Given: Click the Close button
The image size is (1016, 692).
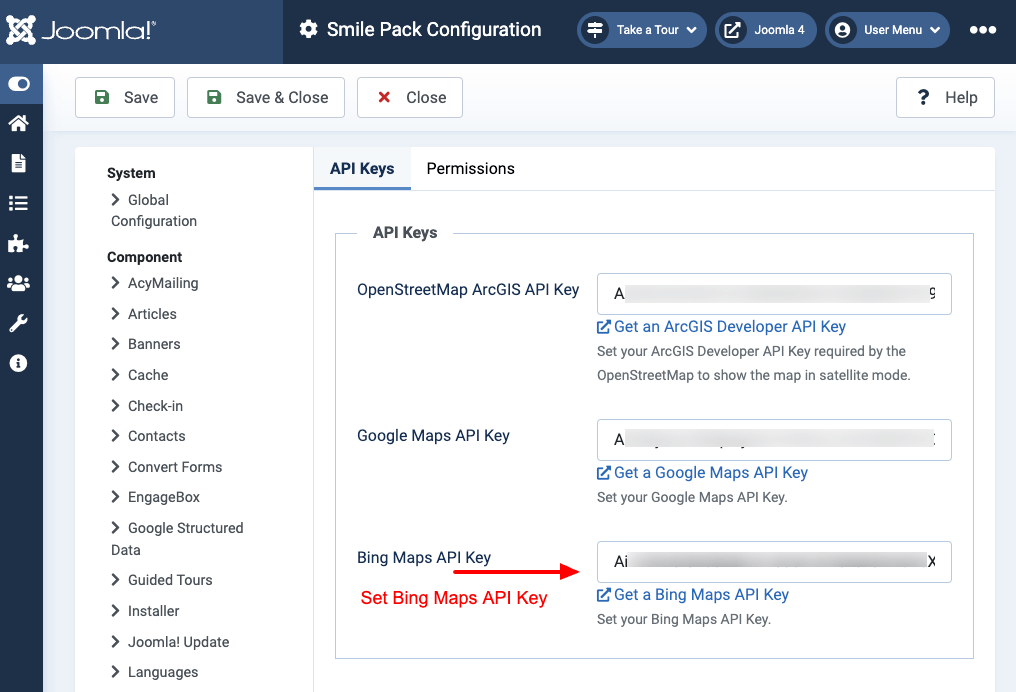Looking at the screenshot, I should (410, 97).
